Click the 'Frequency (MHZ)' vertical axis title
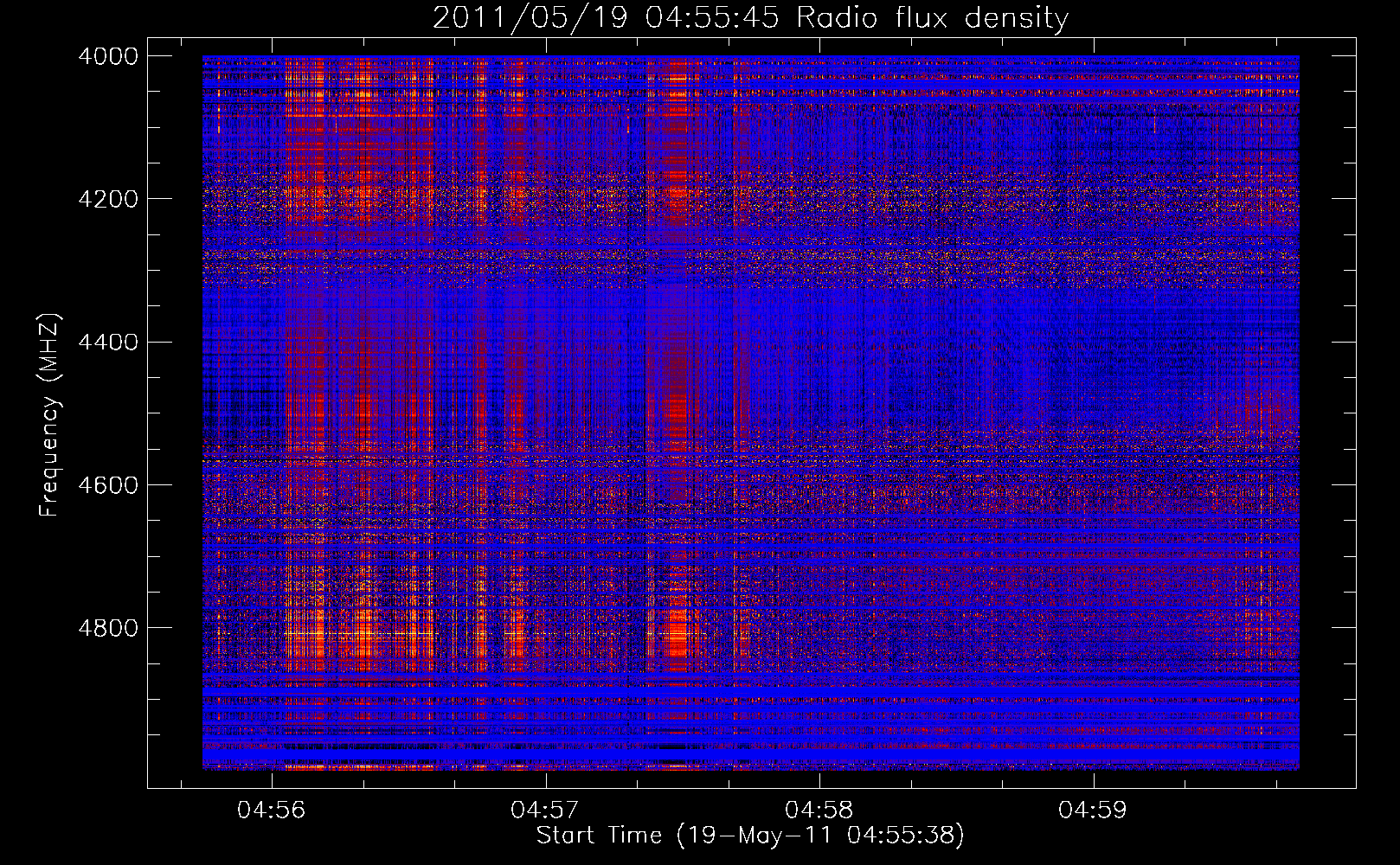Screen dimensions: 1400x865 49,414
